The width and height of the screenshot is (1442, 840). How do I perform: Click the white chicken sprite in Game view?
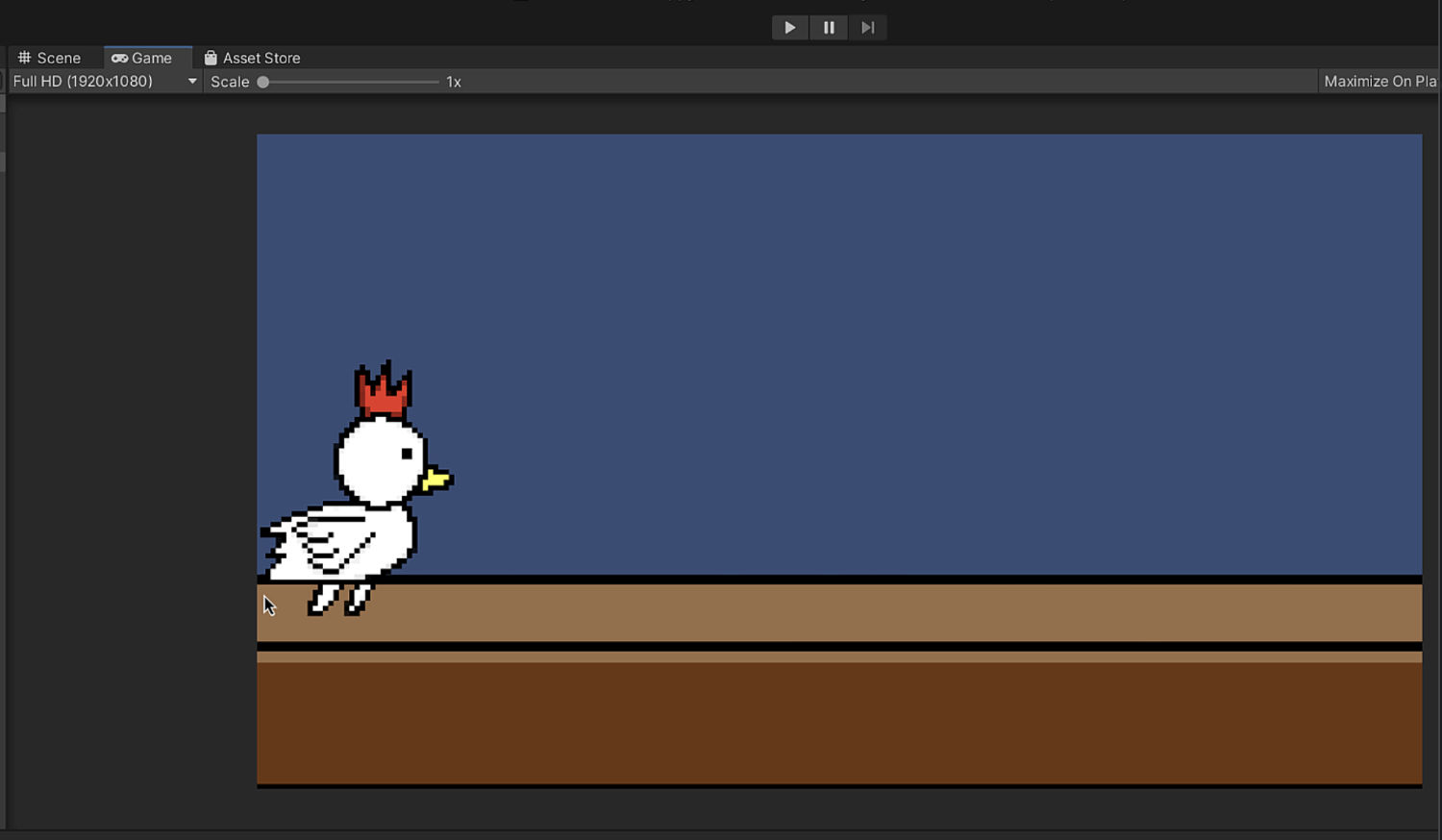click(357, 488)
